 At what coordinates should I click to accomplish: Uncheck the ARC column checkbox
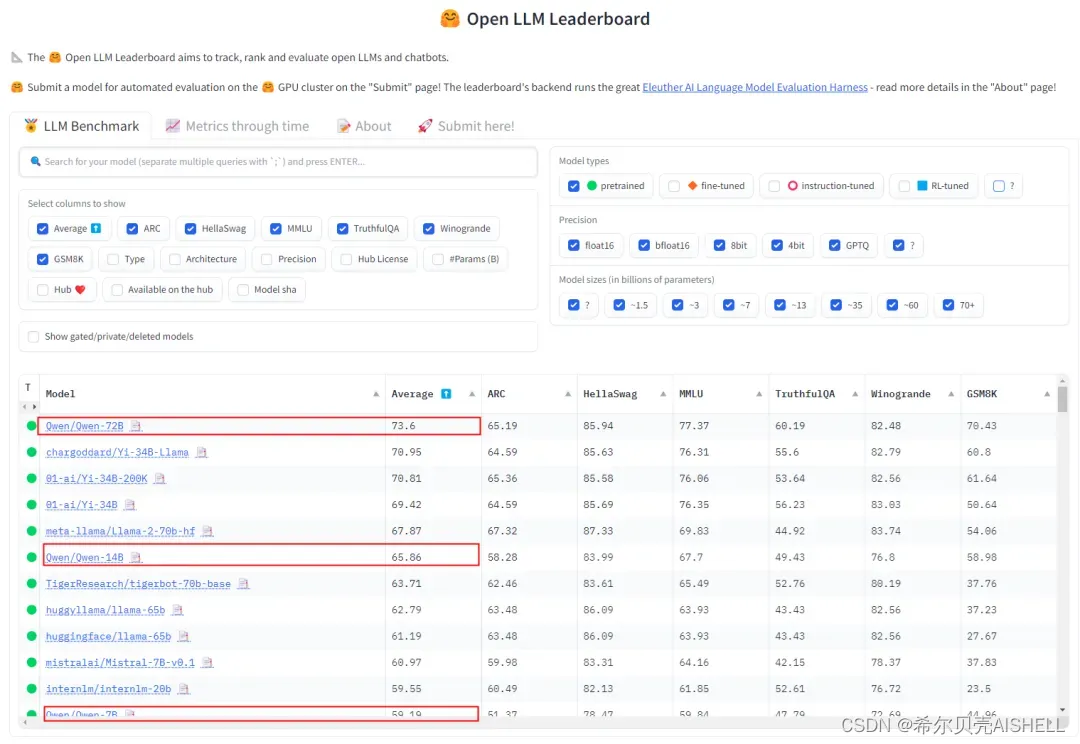point(132,229)
